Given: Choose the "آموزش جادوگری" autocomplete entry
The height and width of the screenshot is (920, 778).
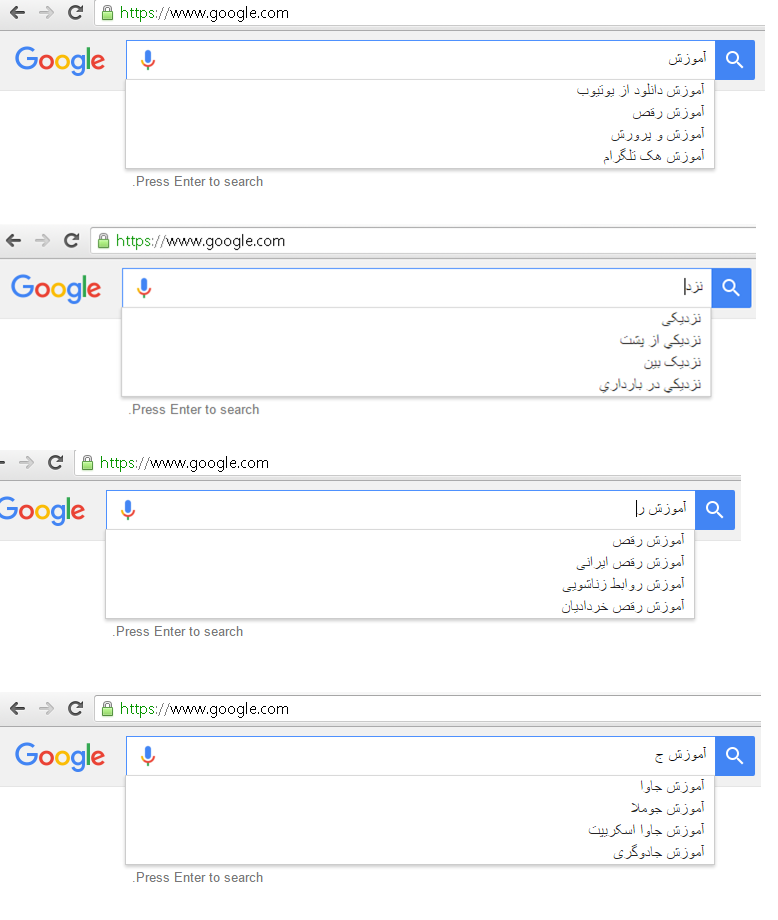Looking at the screenshot, I should tap(659, 852).
